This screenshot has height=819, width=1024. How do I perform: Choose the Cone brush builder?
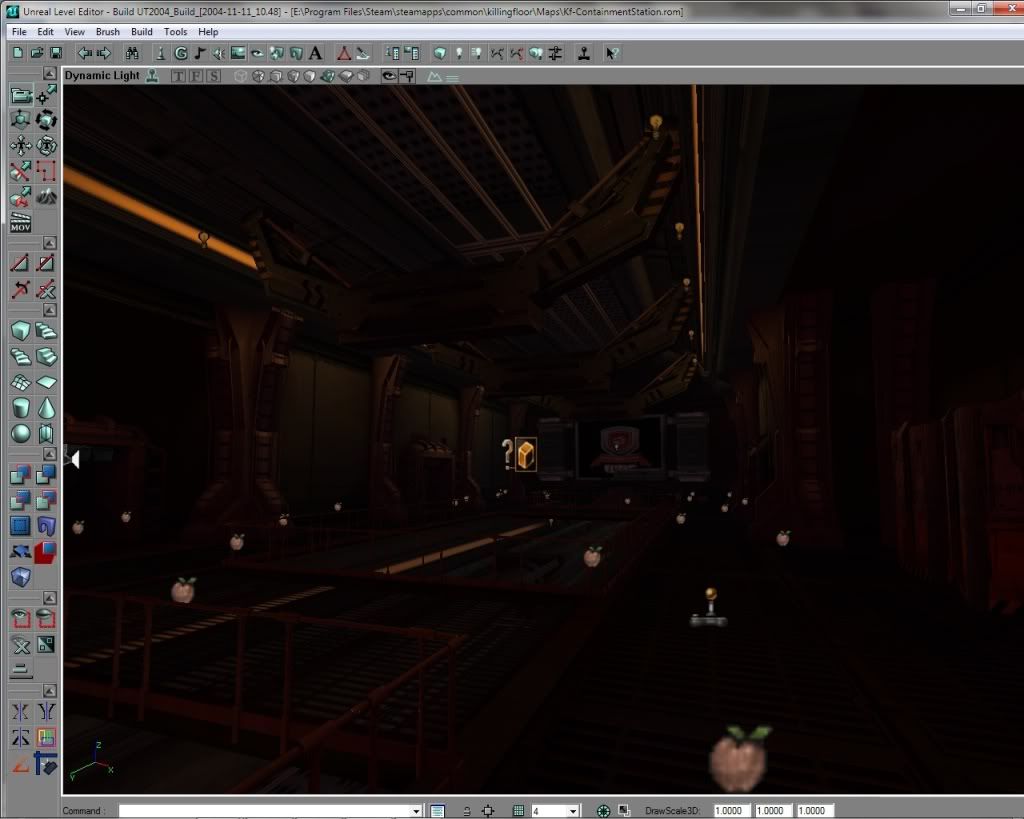click(x=46, y=408)
